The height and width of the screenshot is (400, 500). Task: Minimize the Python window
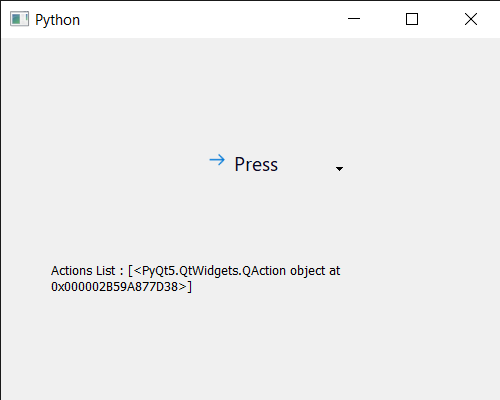(354, 19)
